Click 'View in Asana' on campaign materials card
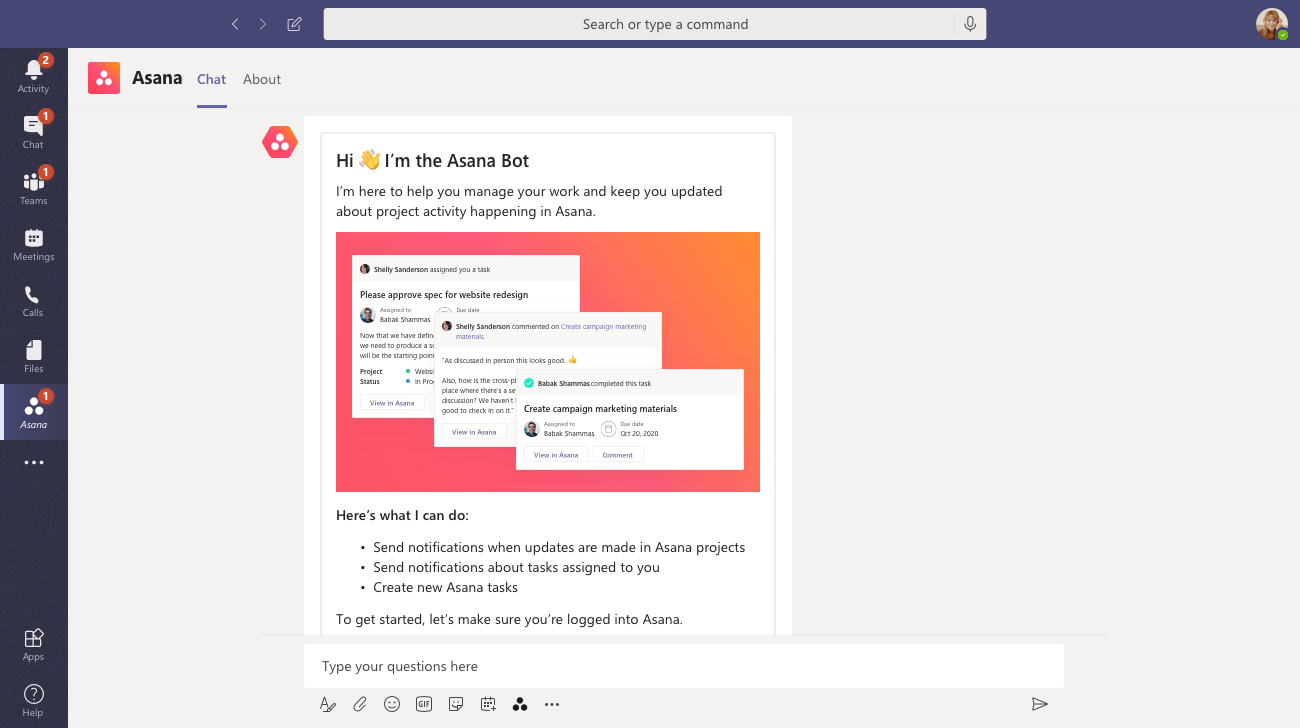The image size is (1300, 728). pos(556,455)
